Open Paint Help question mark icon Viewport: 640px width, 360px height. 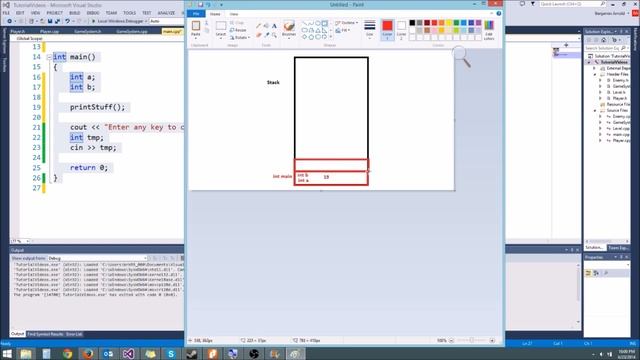499,13
